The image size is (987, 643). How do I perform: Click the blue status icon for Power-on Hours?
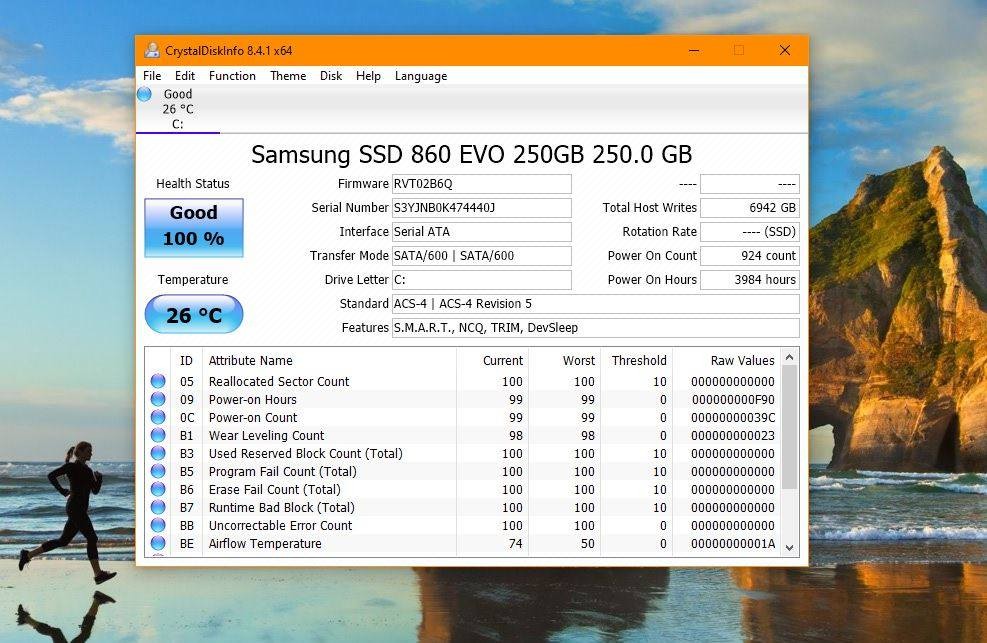point(158,399)
